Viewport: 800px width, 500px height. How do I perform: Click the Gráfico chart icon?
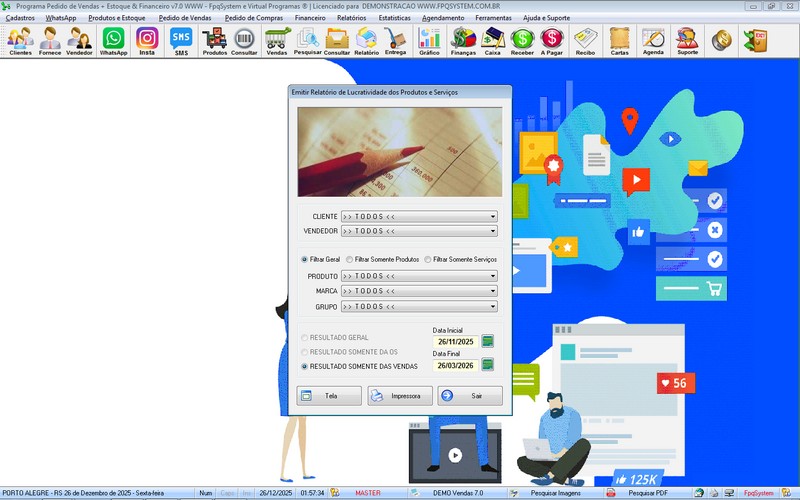tap(429, 40)
